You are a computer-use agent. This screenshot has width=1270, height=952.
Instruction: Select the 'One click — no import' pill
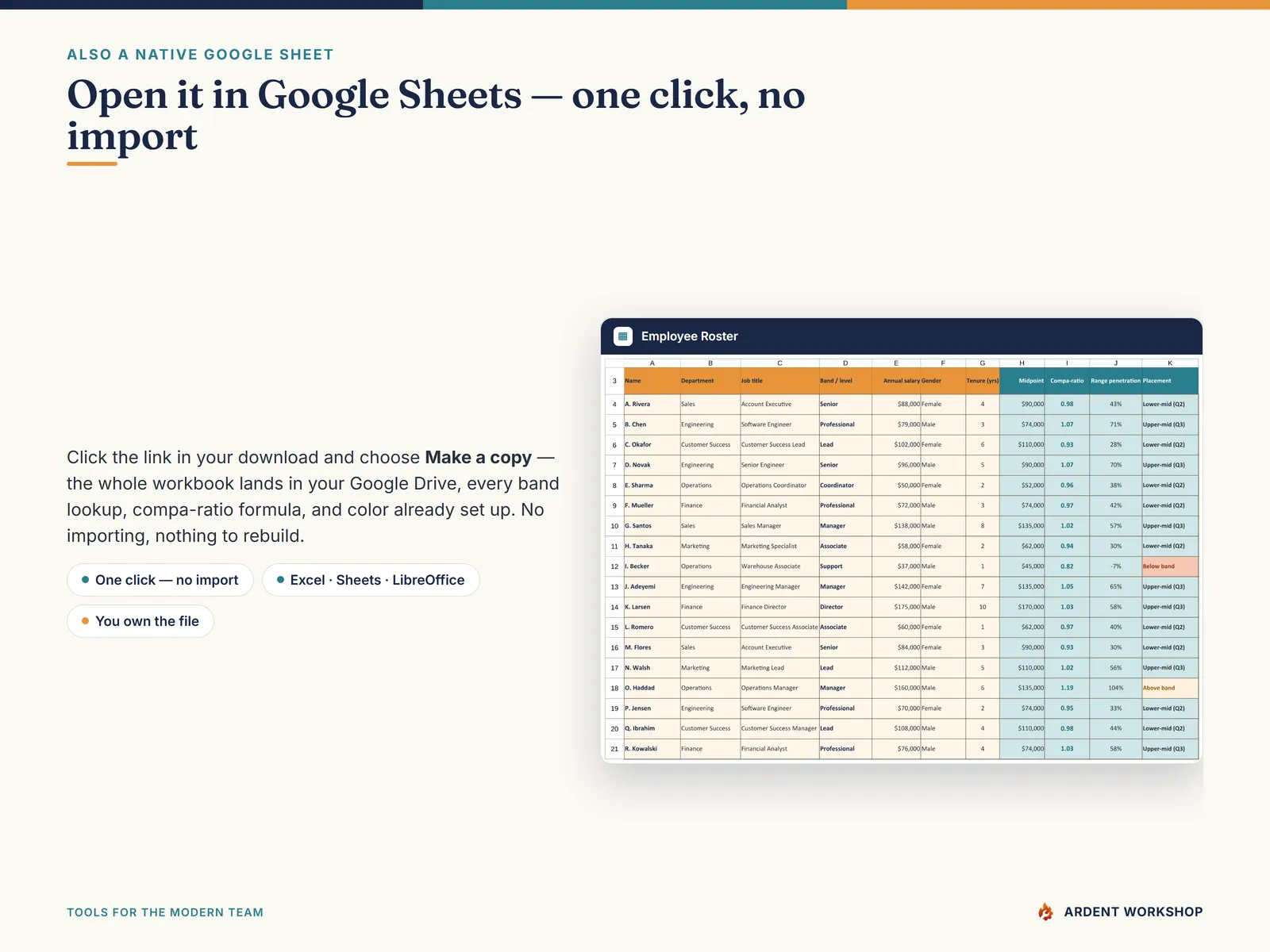(x=160, y=580)
